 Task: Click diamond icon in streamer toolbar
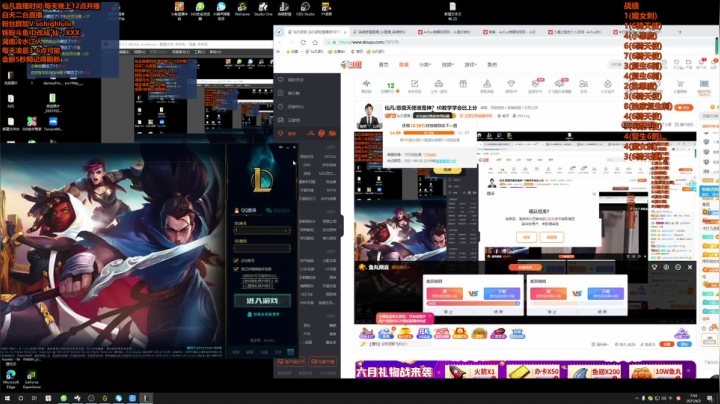(x=511, y=84)
